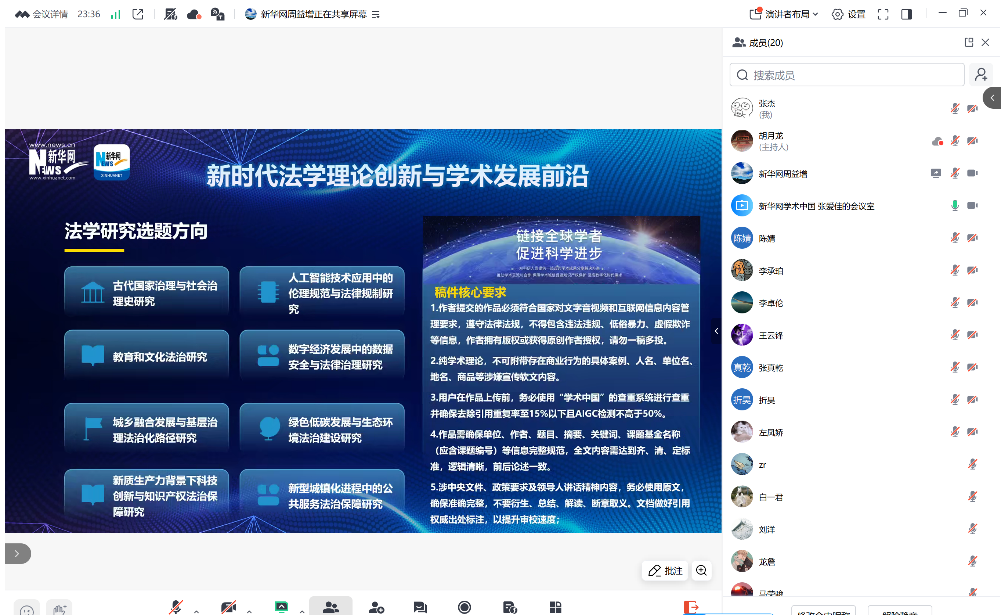Viewport: 1001px width, 615px height.
Task: Toggle my microphone in the bottom toolbar
Action: (176, 606)
